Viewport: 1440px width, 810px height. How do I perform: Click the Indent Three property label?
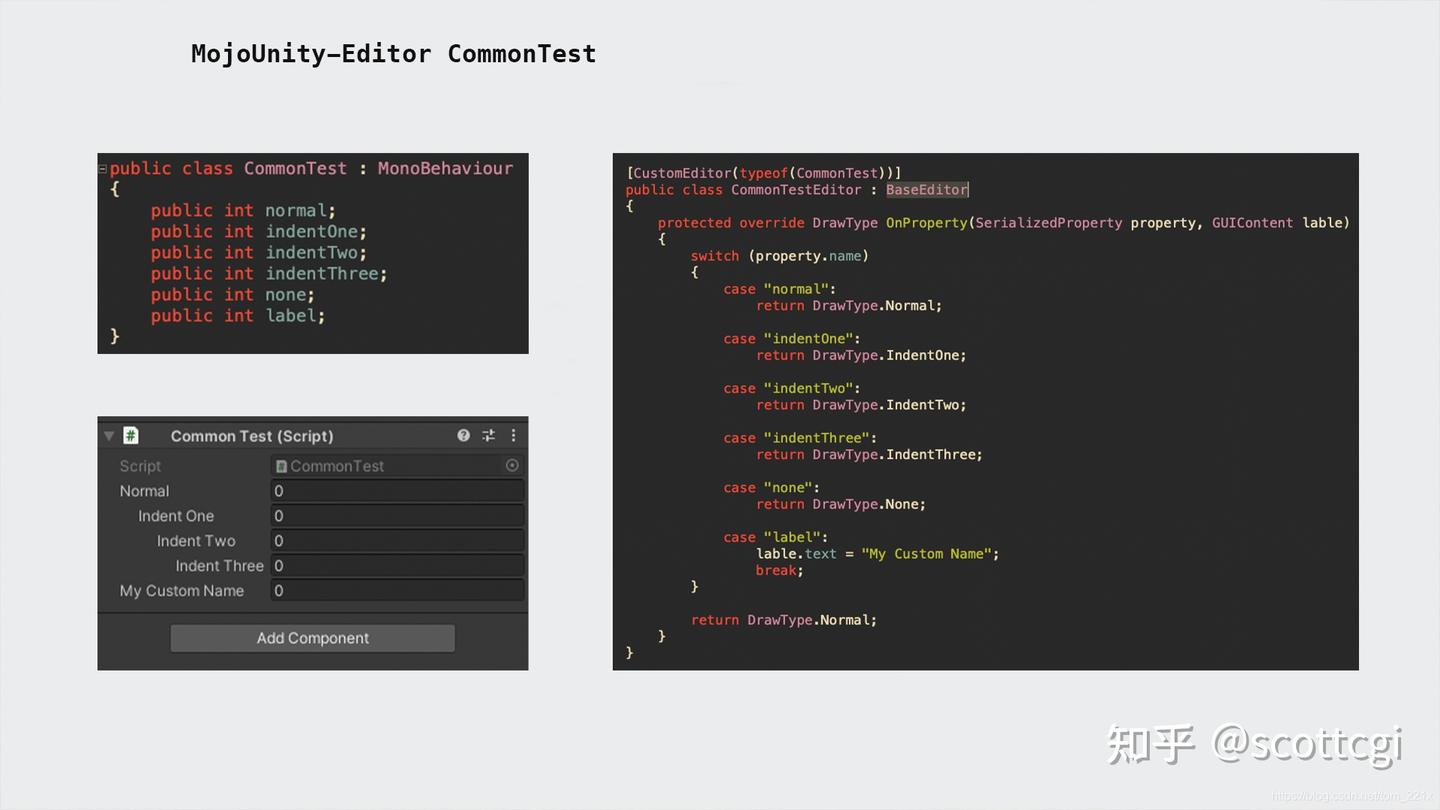pos(220,566)
